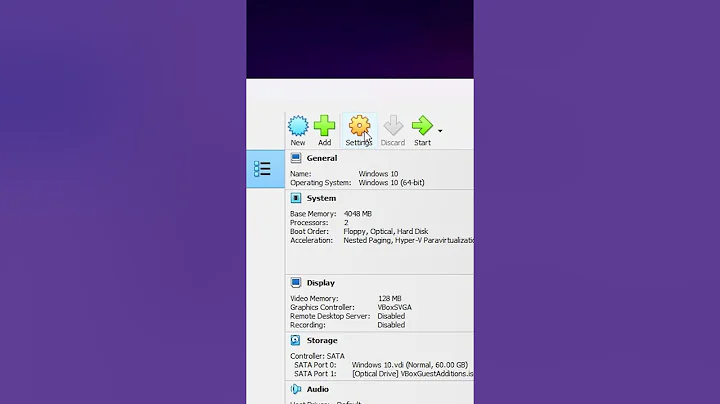This screenshot has height=404, width=720.
Task: Click the Discard arrow icon
Action: 393,126
